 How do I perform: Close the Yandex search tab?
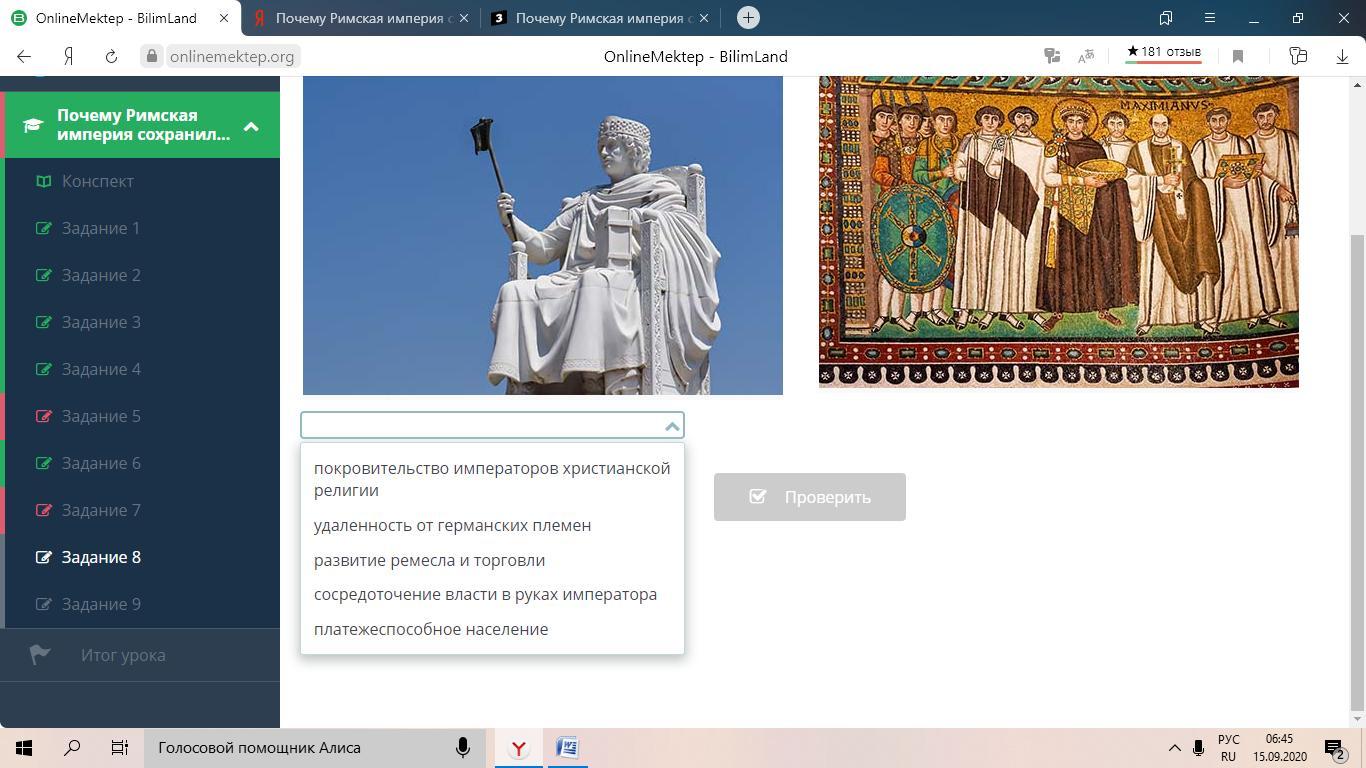click(463, 18)
